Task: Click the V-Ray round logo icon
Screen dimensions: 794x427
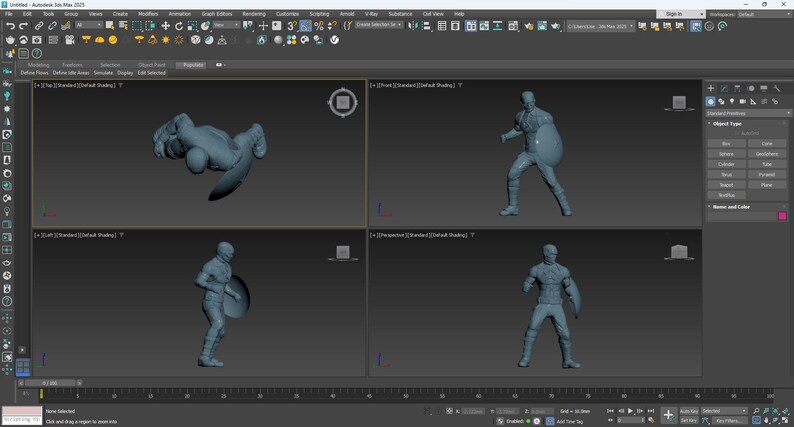Action: [x=335, y=40]
